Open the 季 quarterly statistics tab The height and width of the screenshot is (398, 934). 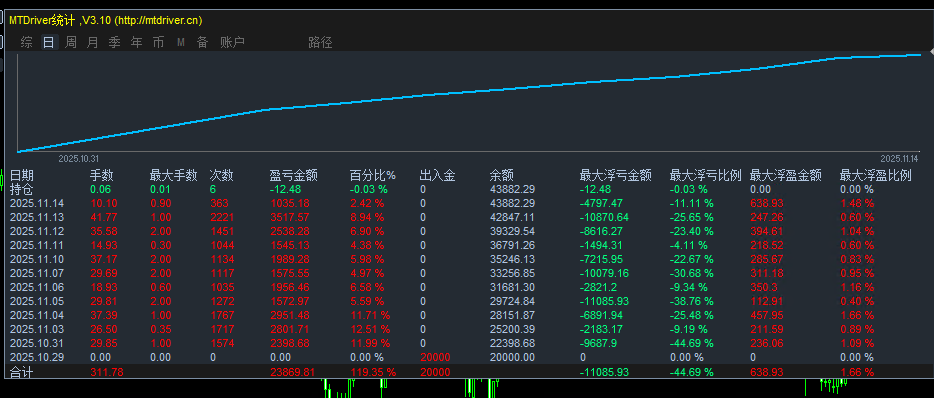(x=114, y=42)
